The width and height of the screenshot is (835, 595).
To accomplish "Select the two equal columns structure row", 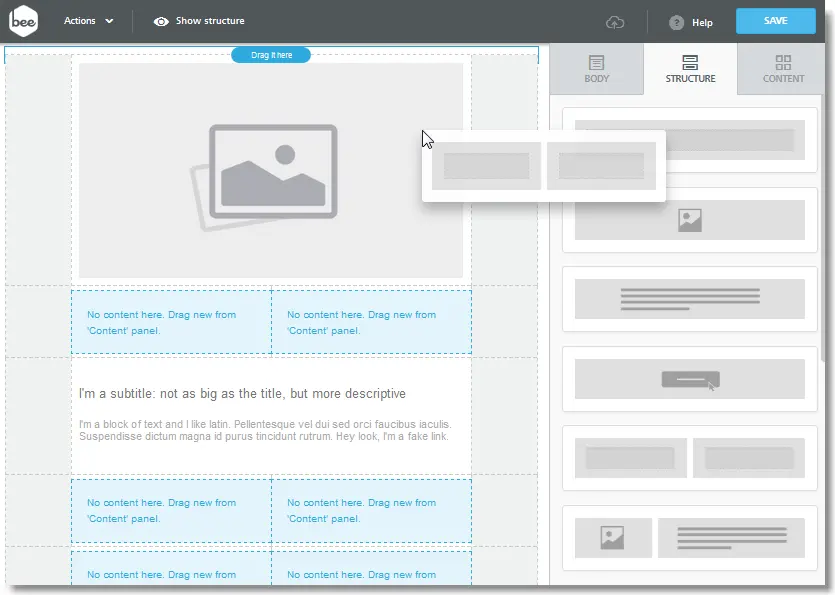I will tap(690, 458).
